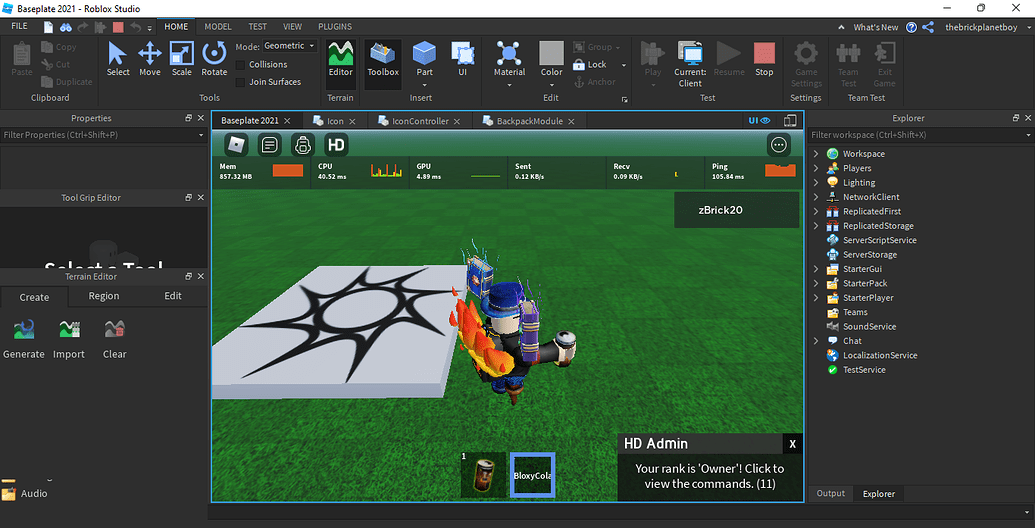Expand the ReplicatedStorage node
The height and width of the screenshot is (528, 1035).
point(816,226)
